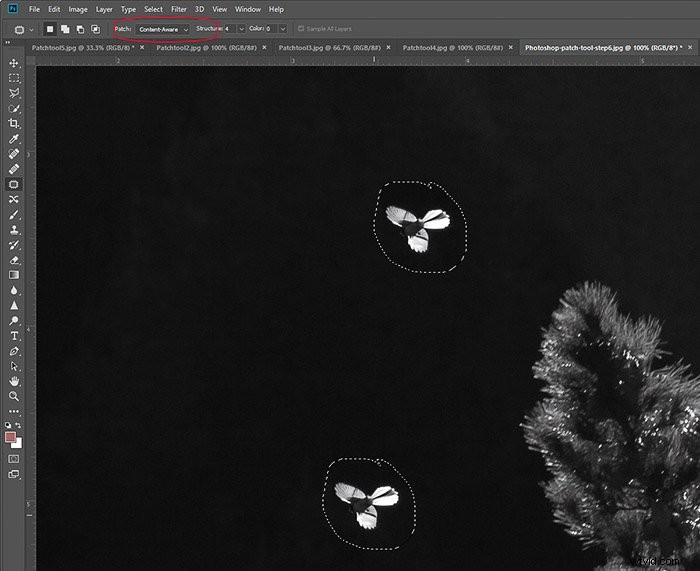Viewport: 700px width, 571px height.
Task: Open the Type menu
Action: click(128, 9)
